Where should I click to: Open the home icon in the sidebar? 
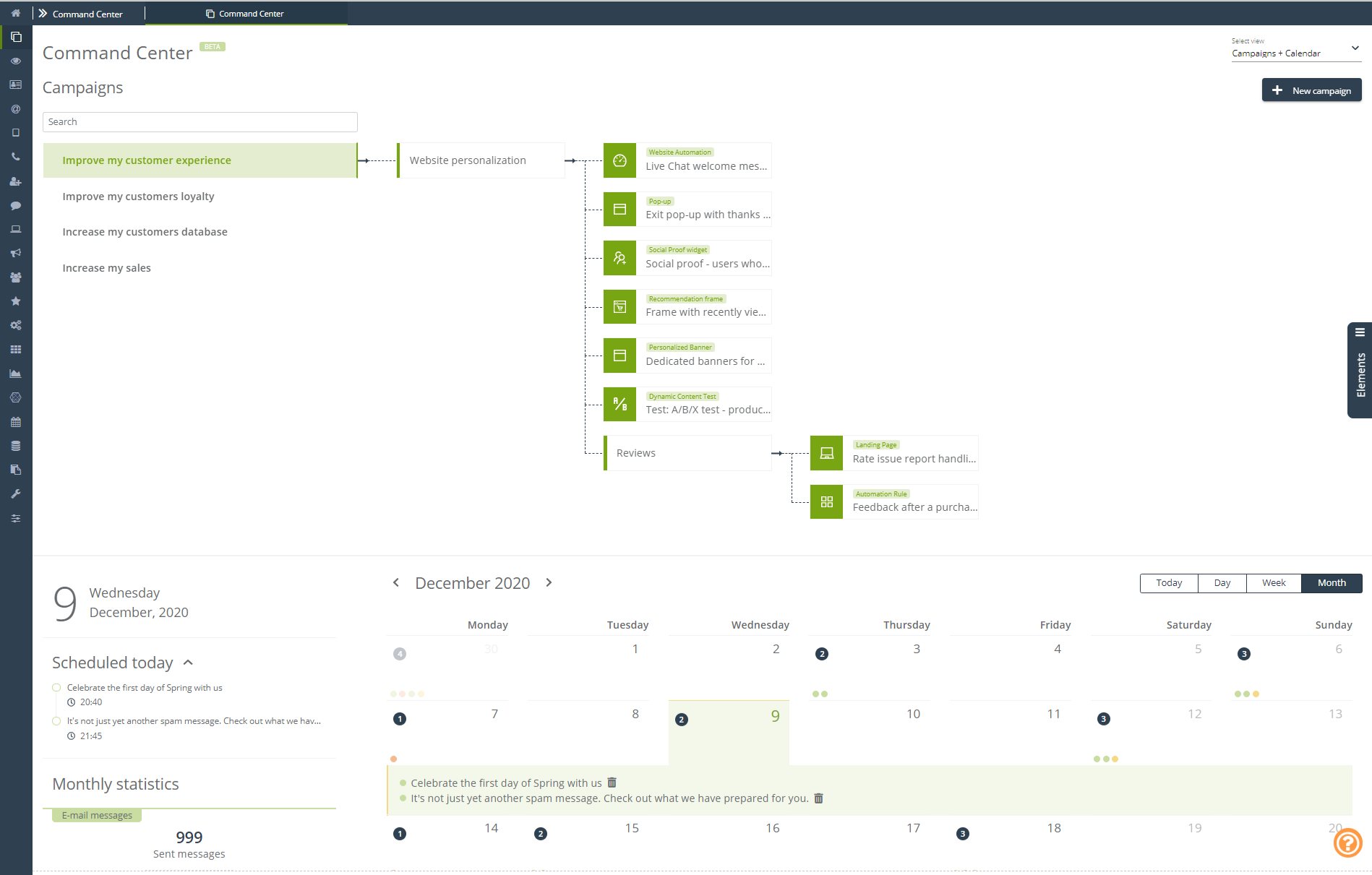click(x=16, y=13)
